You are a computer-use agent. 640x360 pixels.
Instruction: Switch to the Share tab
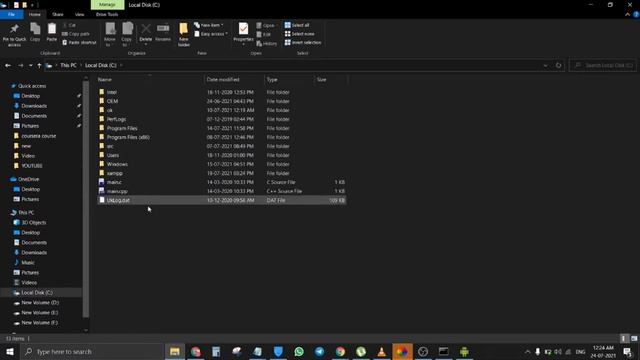[x=58, y=14]
